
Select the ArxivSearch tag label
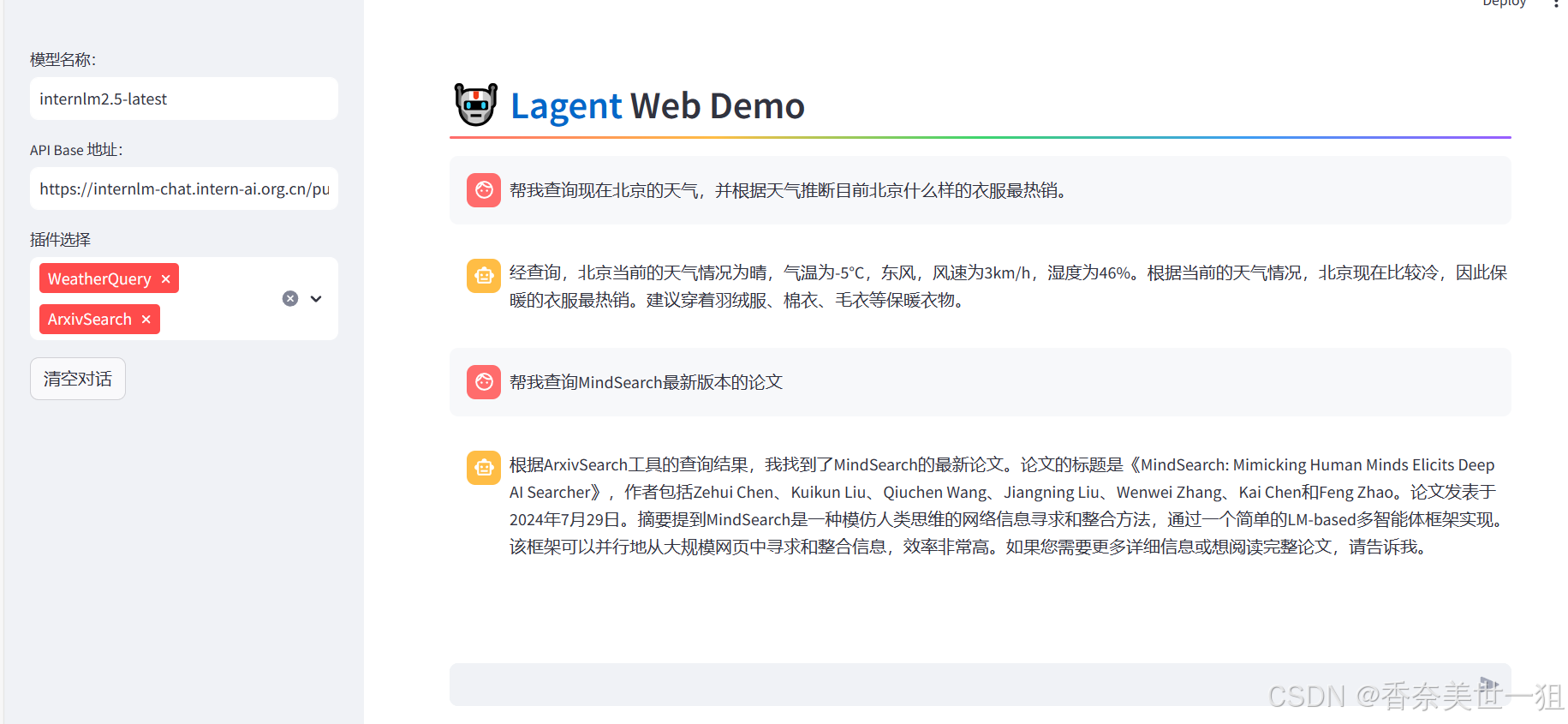(90, 319)
